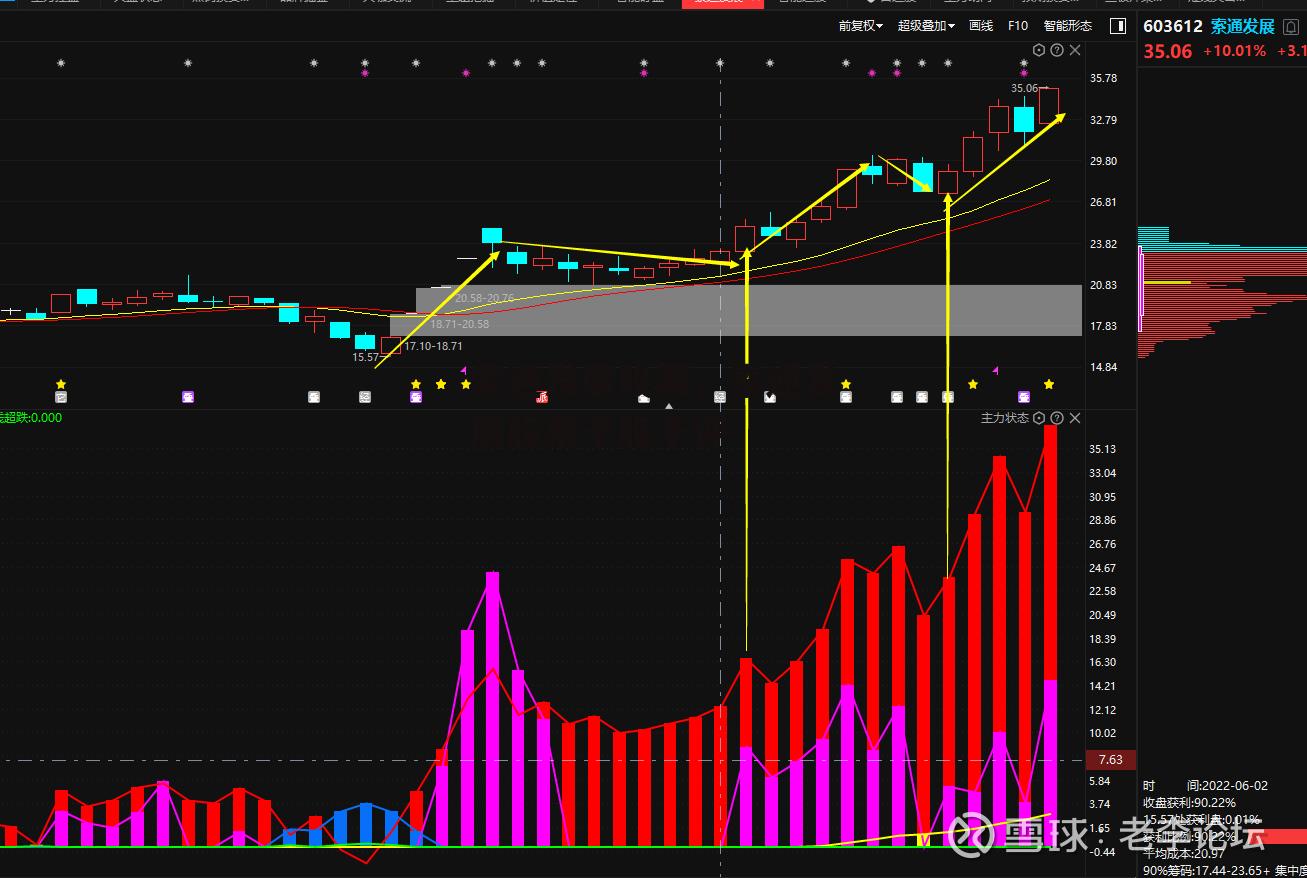Screen dimensions: 1307x878
Task: Close the 主力状态 indicator panel
Action: tap(1075, 418)
